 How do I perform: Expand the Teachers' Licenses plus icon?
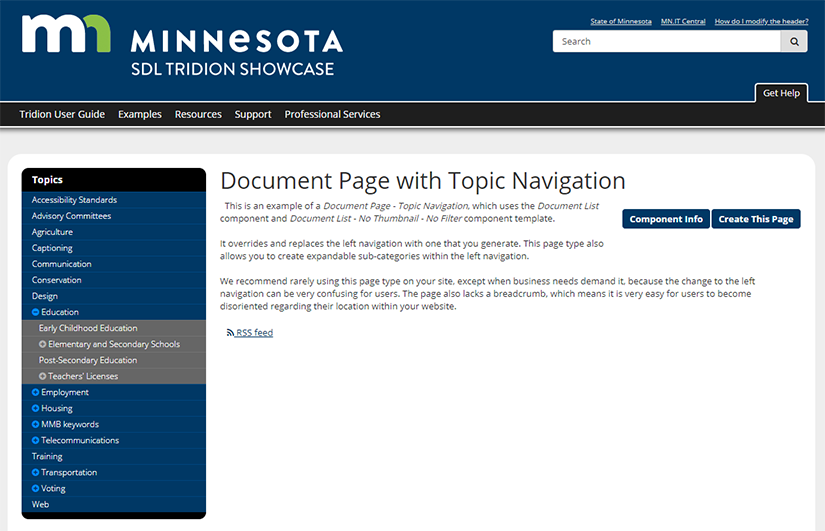tap(43, 376)
